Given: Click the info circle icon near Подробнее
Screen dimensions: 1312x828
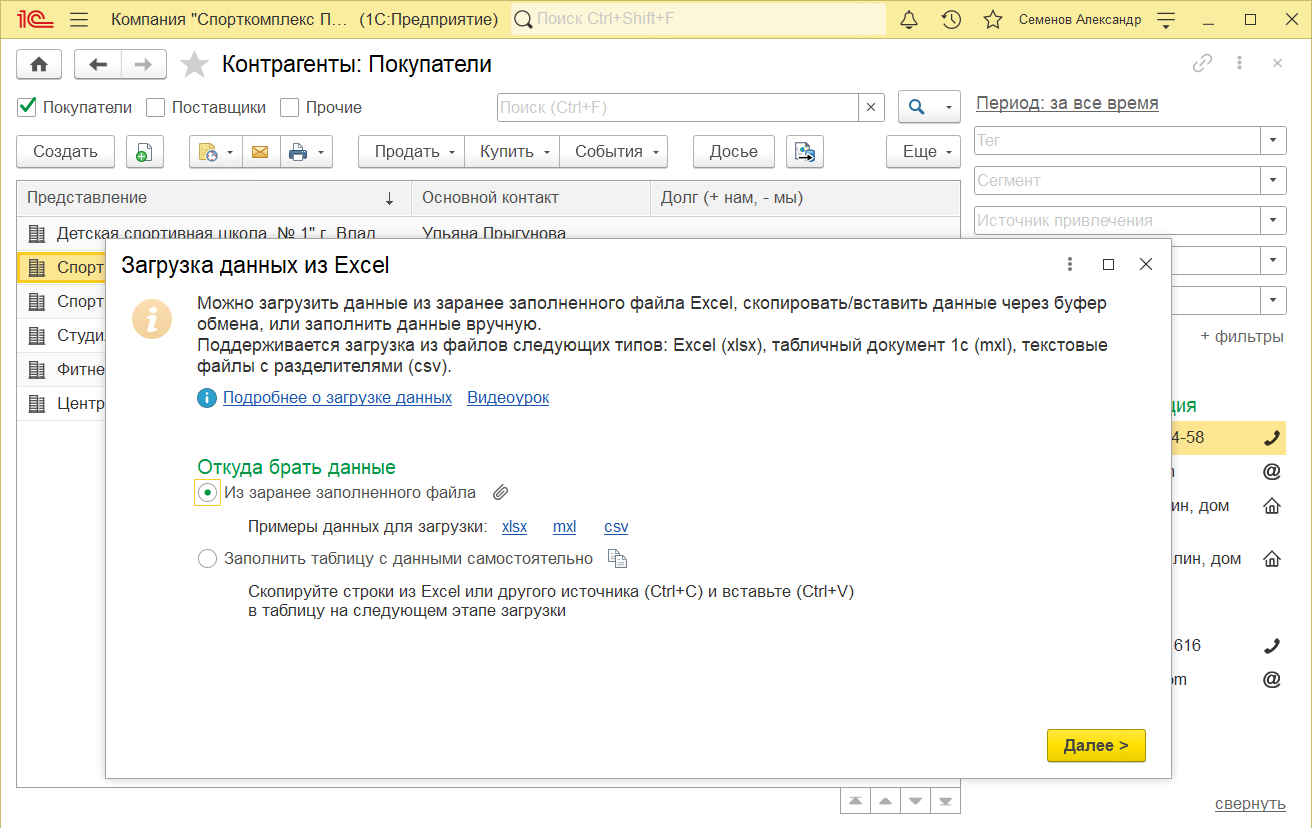Looking at the screenshot, I should pyautogui.click(x=207, y=398).
